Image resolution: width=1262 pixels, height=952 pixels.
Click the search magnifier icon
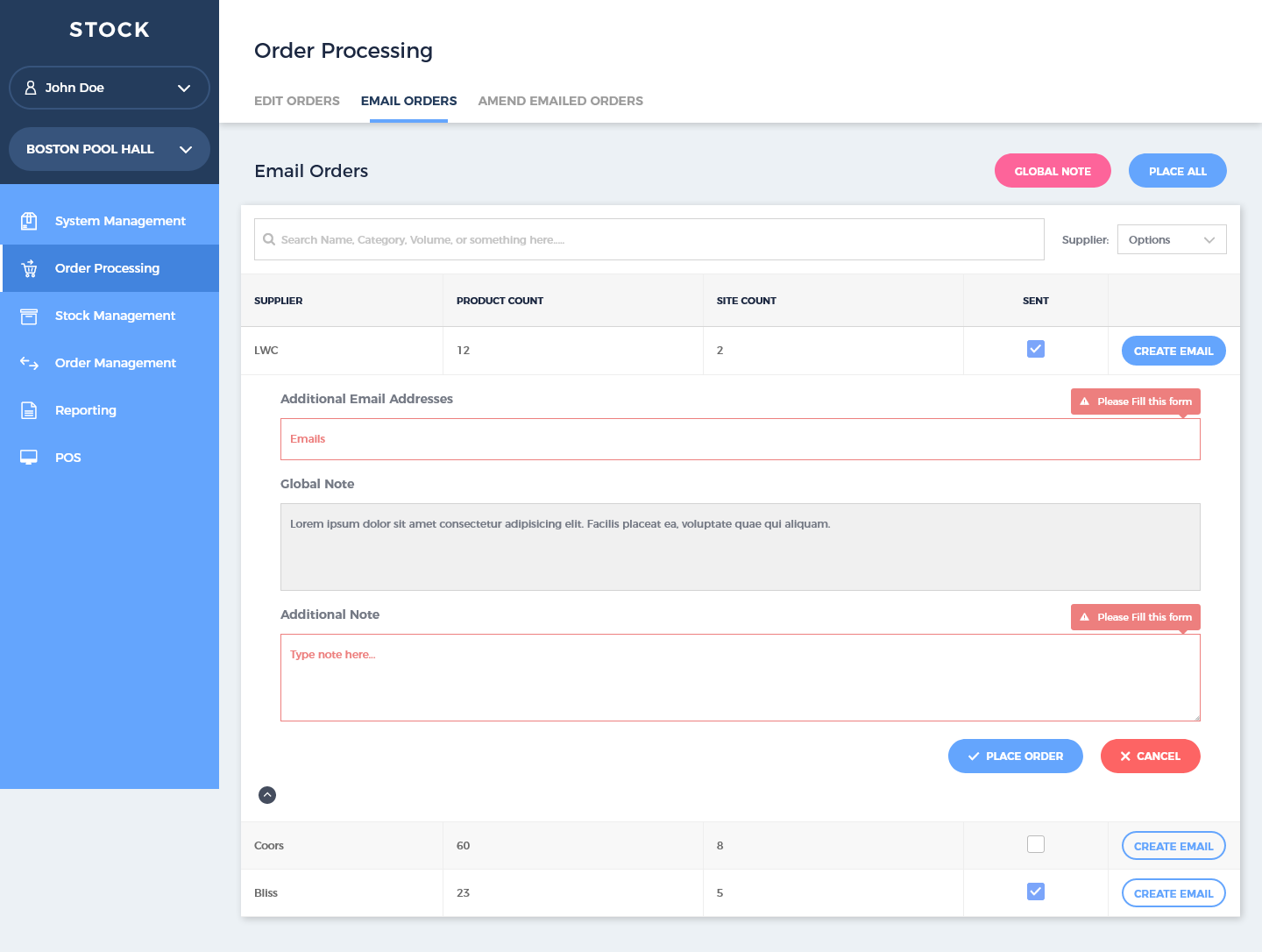(269, 239)
